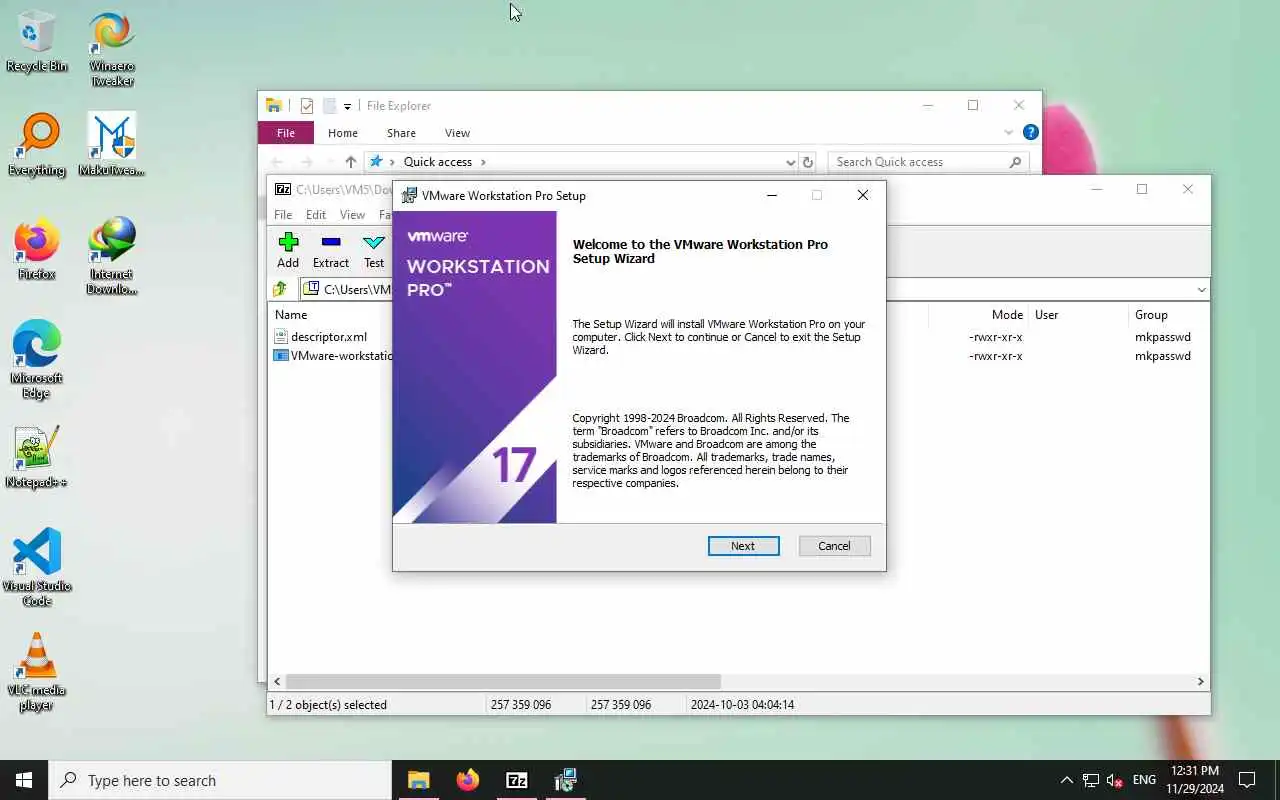Image resolution: width=1280 pixels, height=800 pixels.
Task: Open Recycle Bin desktop icon
Action: tap(37, 42)
